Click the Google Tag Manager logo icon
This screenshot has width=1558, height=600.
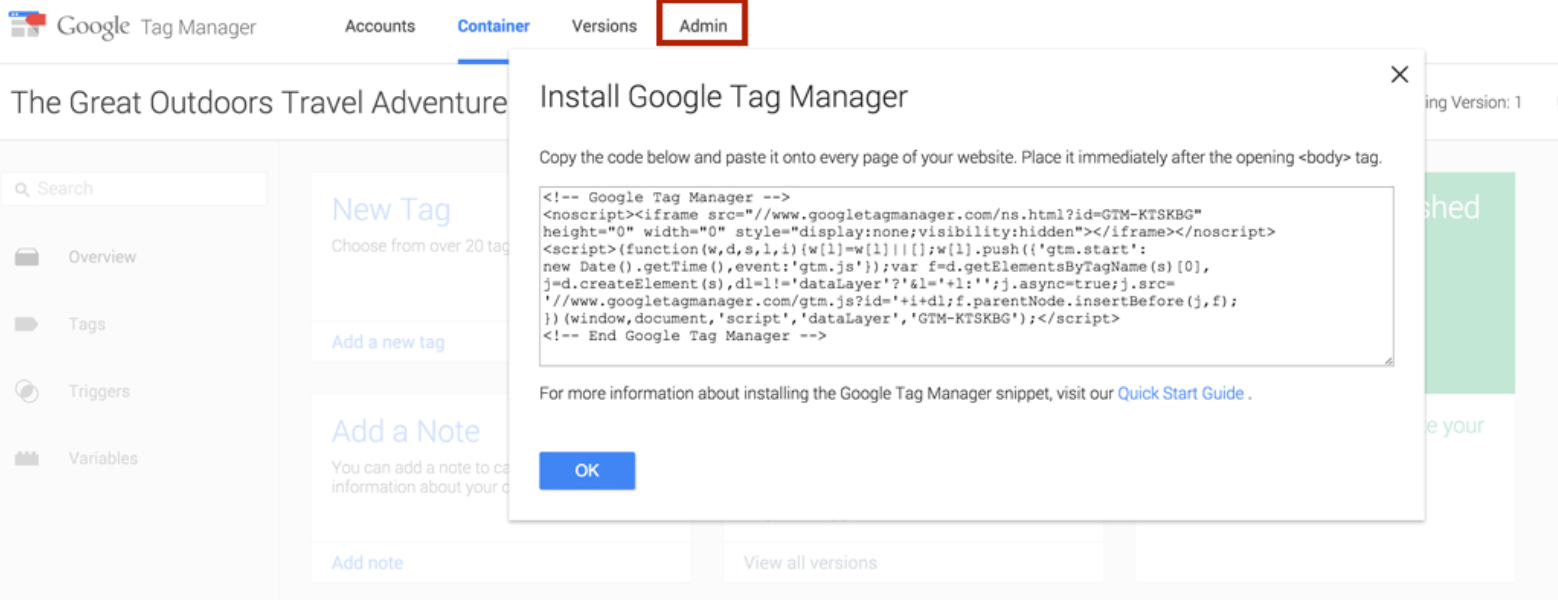tap(28, 26)
